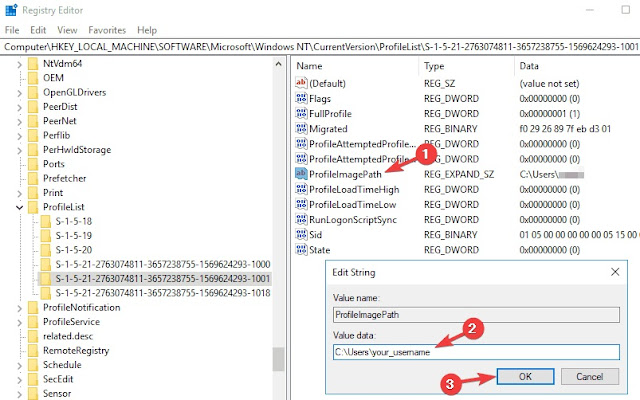Select the Perflib tree item

tap(56, 136)
